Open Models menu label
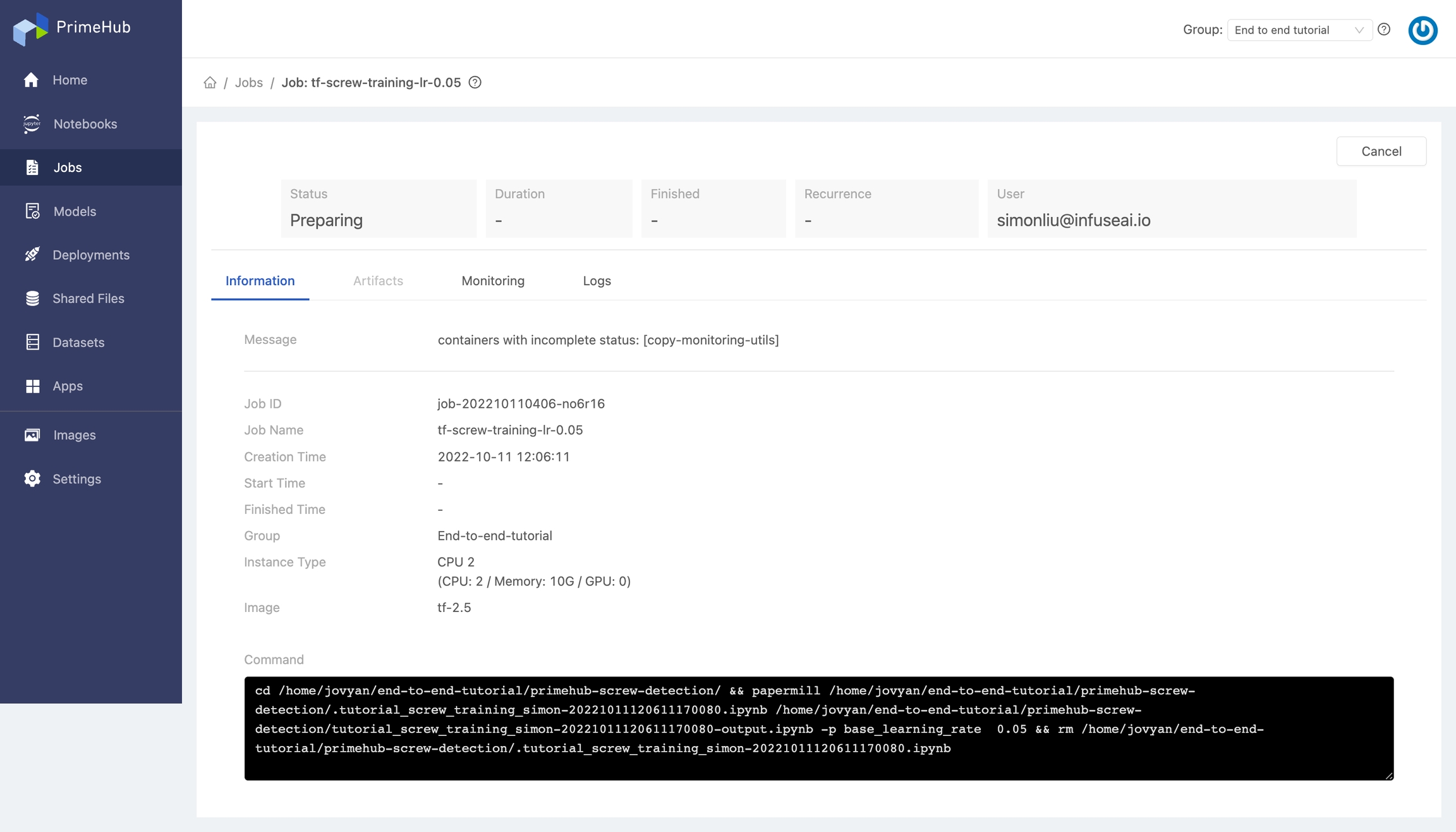This screenshot has width=1456, height=832. (x=75, y=211)
